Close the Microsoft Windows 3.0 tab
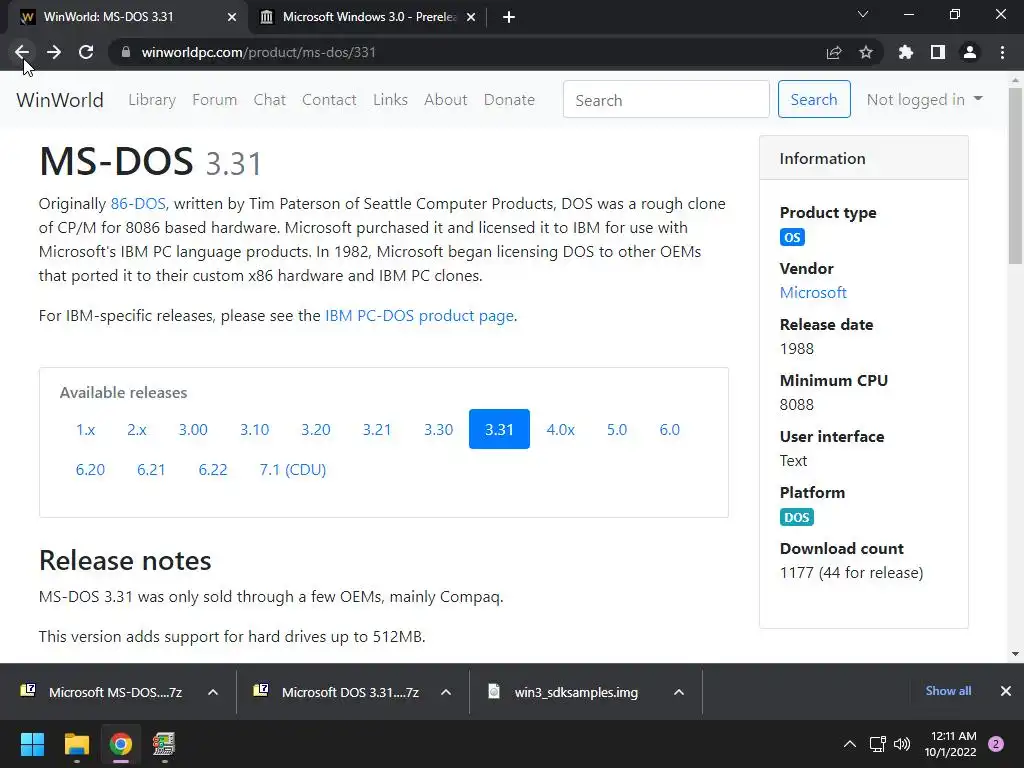1024x768 pixels. [470, 18]
